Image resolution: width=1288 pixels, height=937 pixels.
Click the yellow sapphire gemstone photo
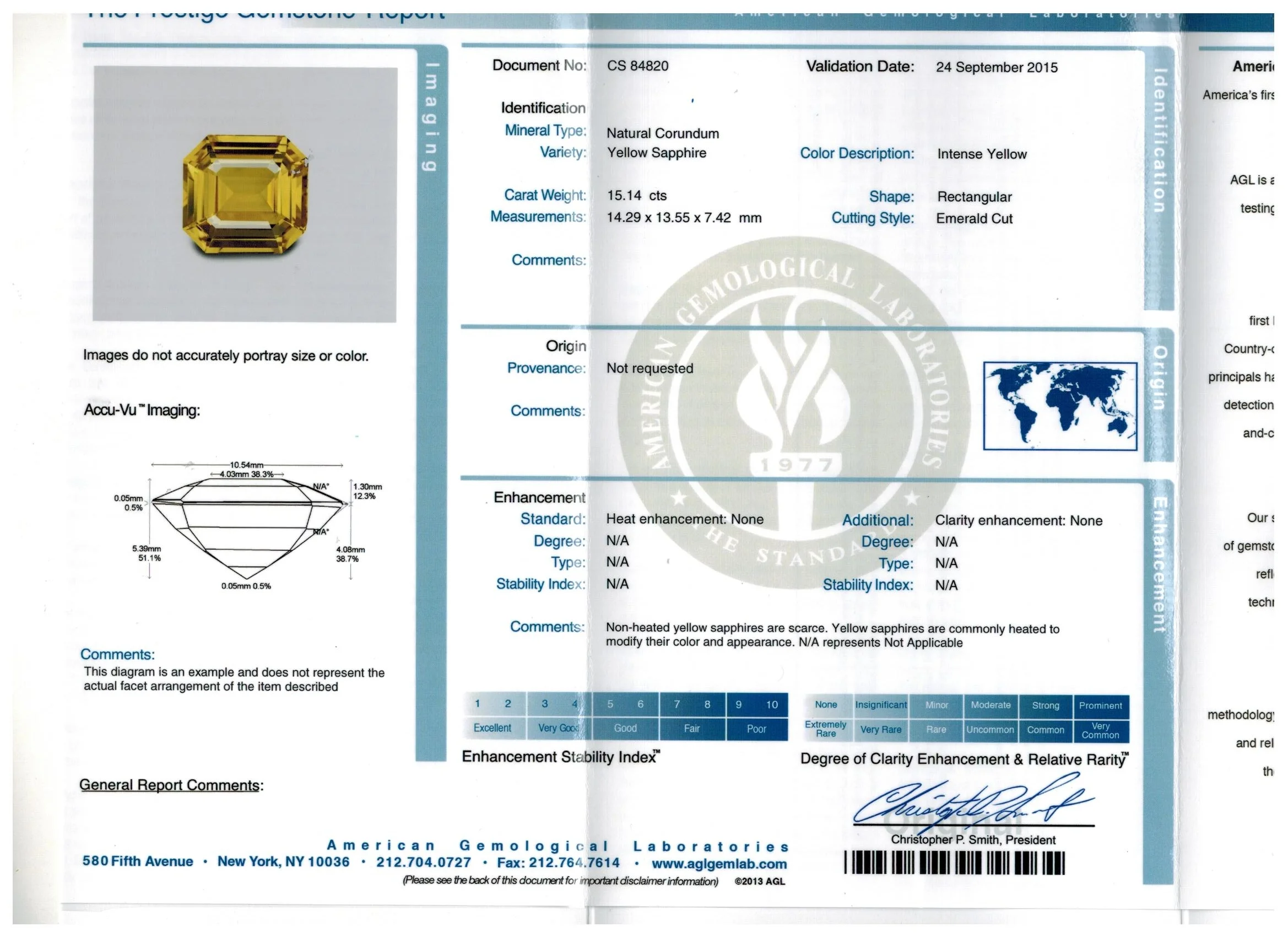pos(245,195)
